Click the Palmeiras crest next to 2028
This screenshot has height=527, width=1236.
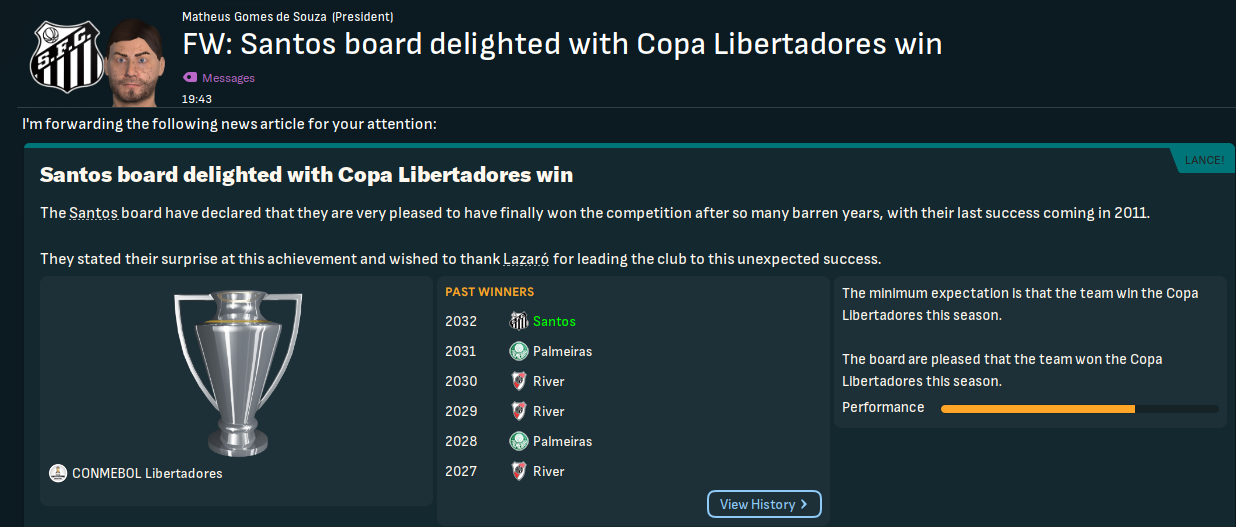519,441
